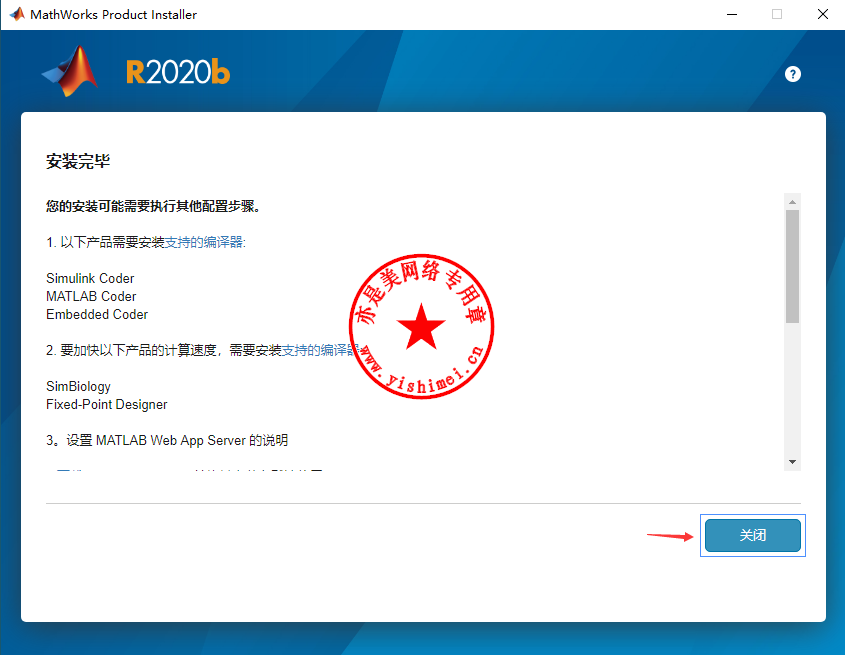The height and width of the screenshot is (655, 845).
Task: Click the maximize window button
Action: click(776, 14)
